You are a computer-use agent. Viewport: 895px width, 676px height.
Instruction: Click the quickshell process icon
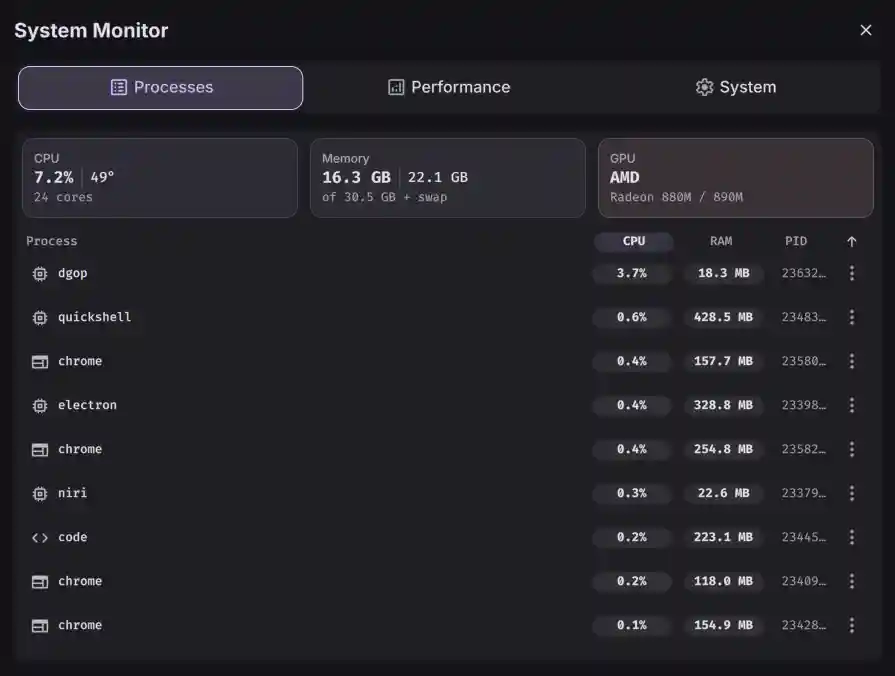pos(38,316)
